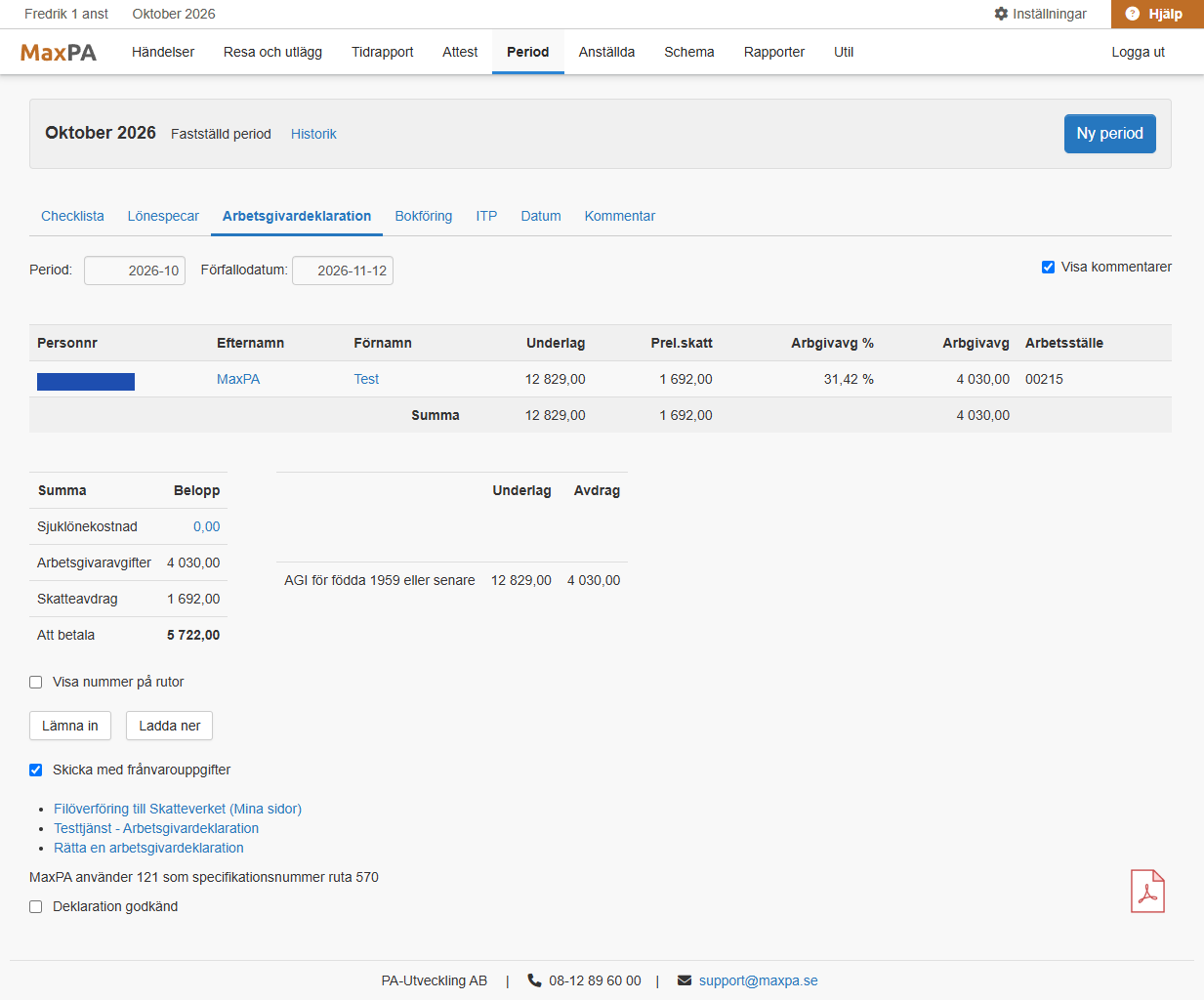Open employee first name Test link

pyautogui.click(x=366, y=379)
